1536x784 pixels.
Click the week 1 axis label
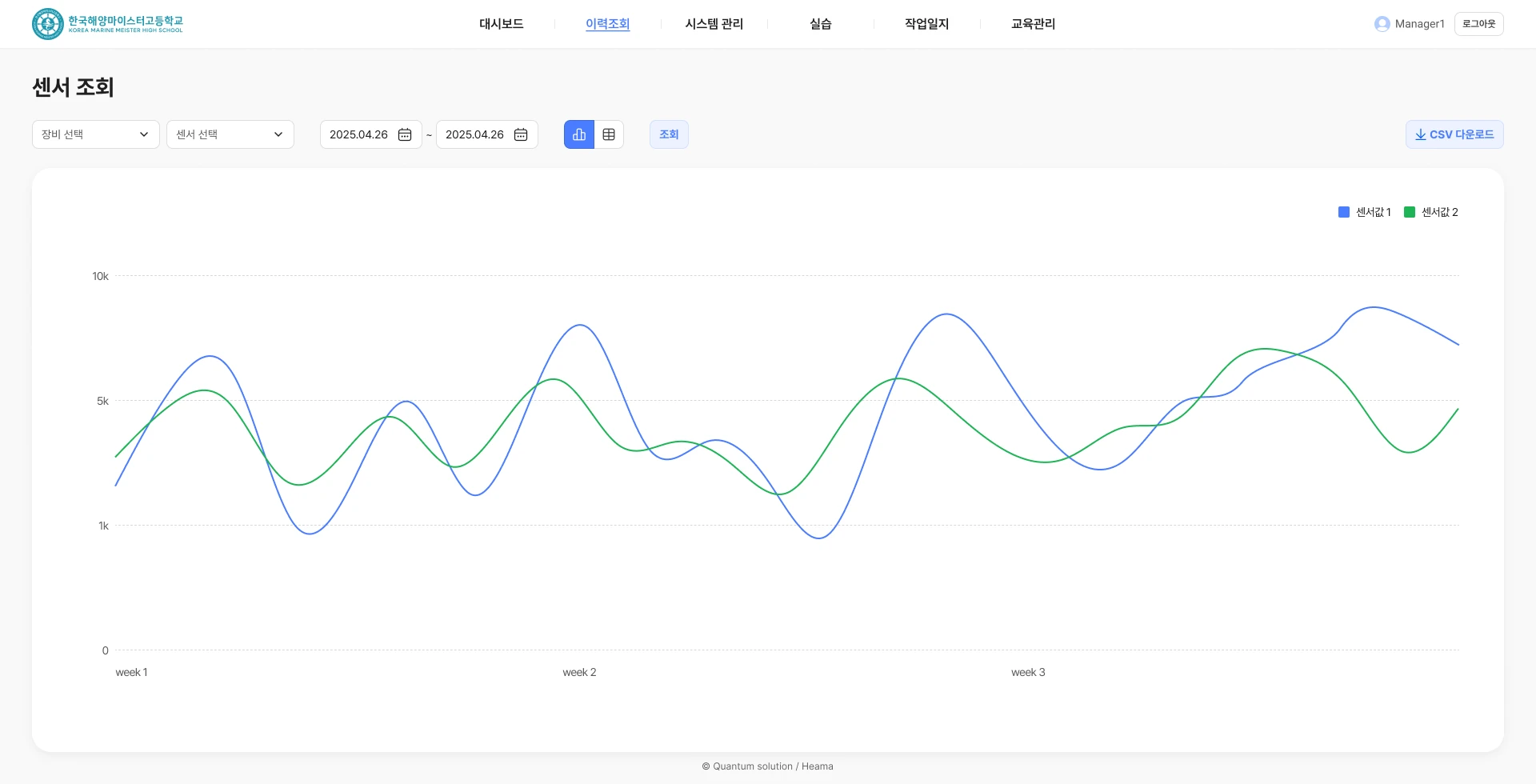[131, 672]
